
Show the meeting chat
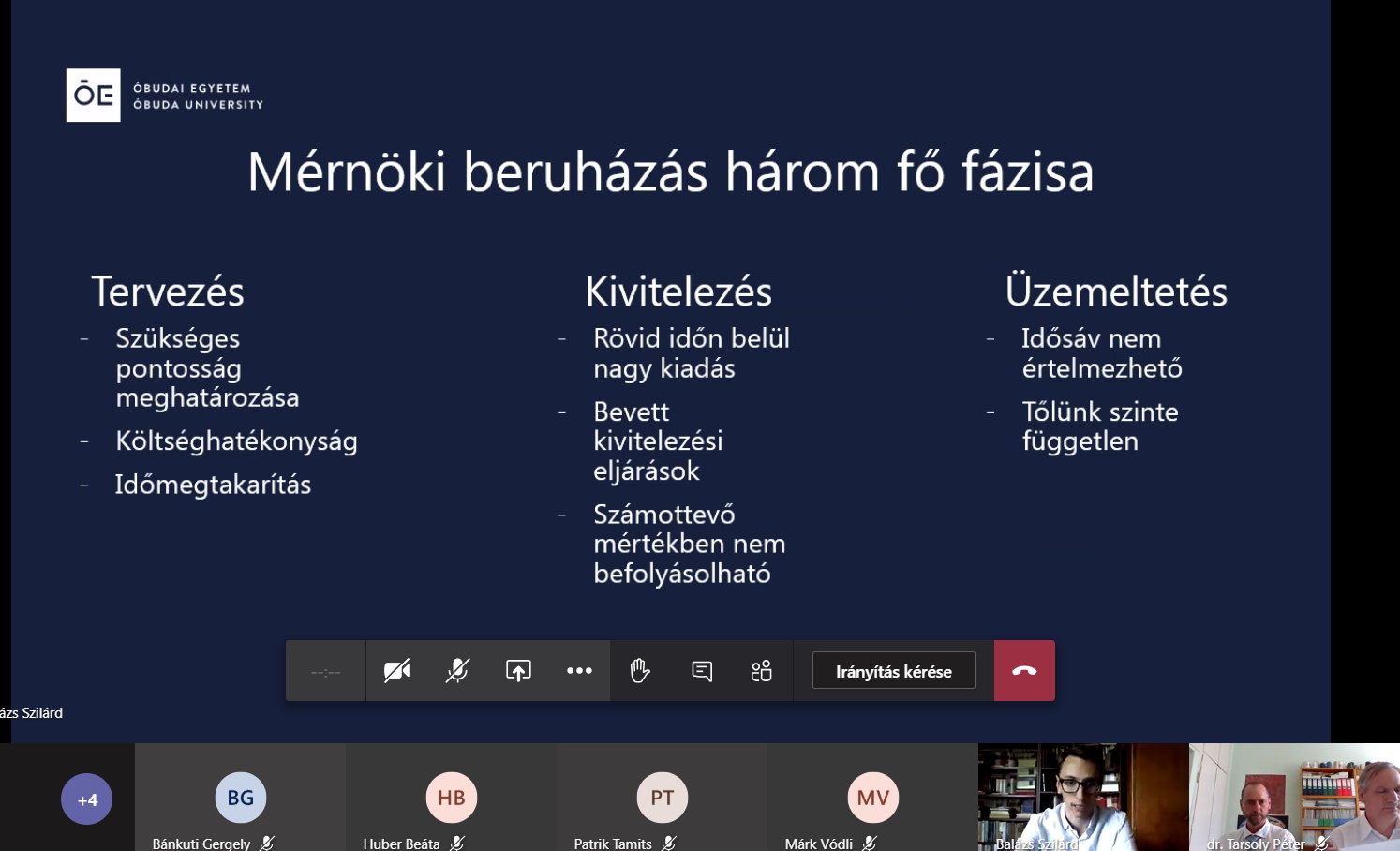(x=702, y=671)
